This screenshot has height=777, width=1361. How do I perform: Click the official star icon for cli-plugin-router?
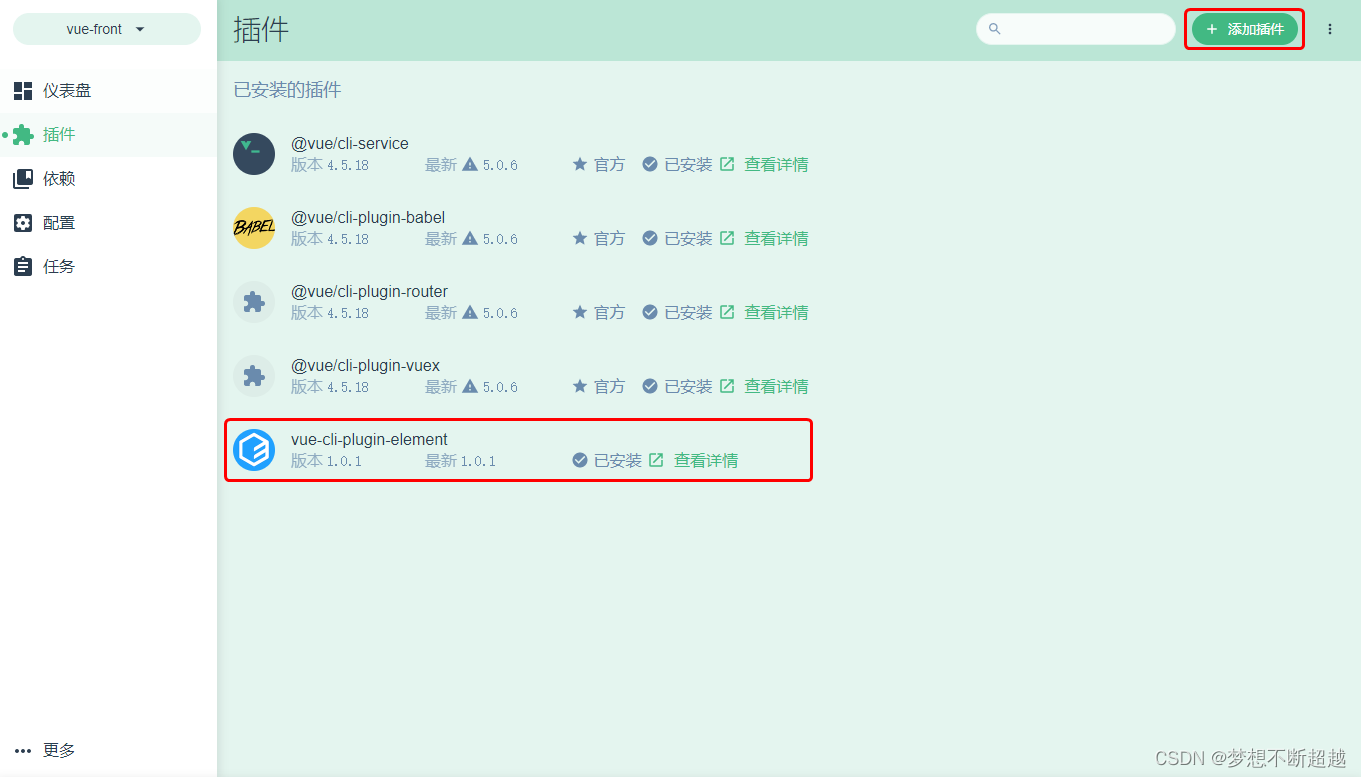pyautogui.click(x=580, y=312)
